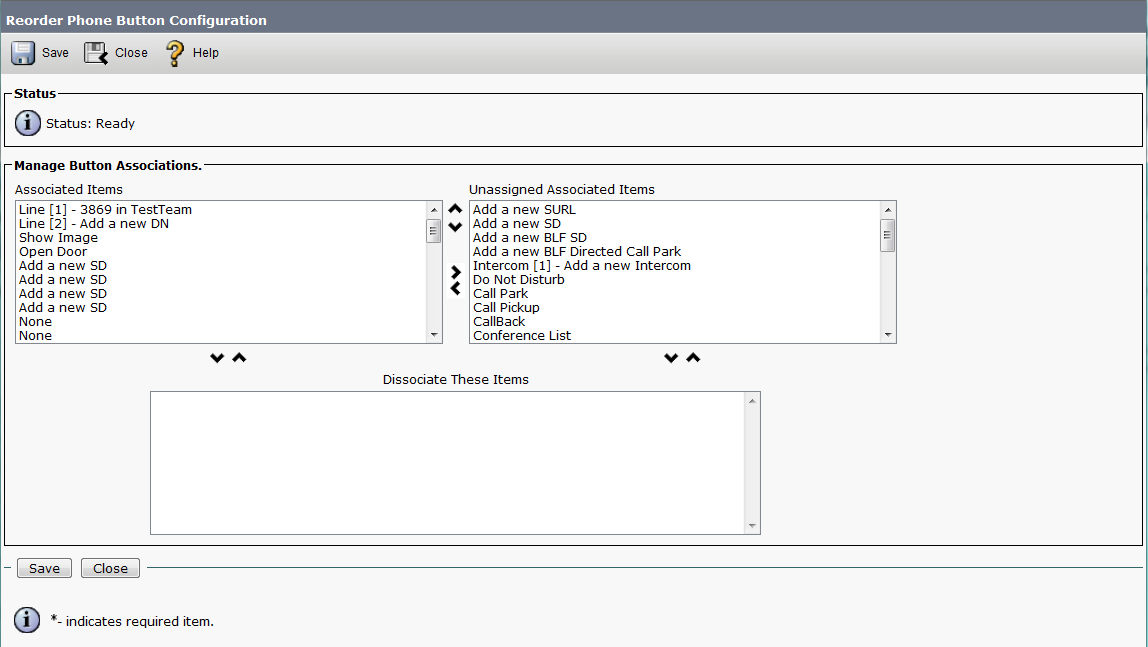Select 'Open Door' in Associated Items
This screenshot has height=647, width=1148.
(x=53, y=252)
